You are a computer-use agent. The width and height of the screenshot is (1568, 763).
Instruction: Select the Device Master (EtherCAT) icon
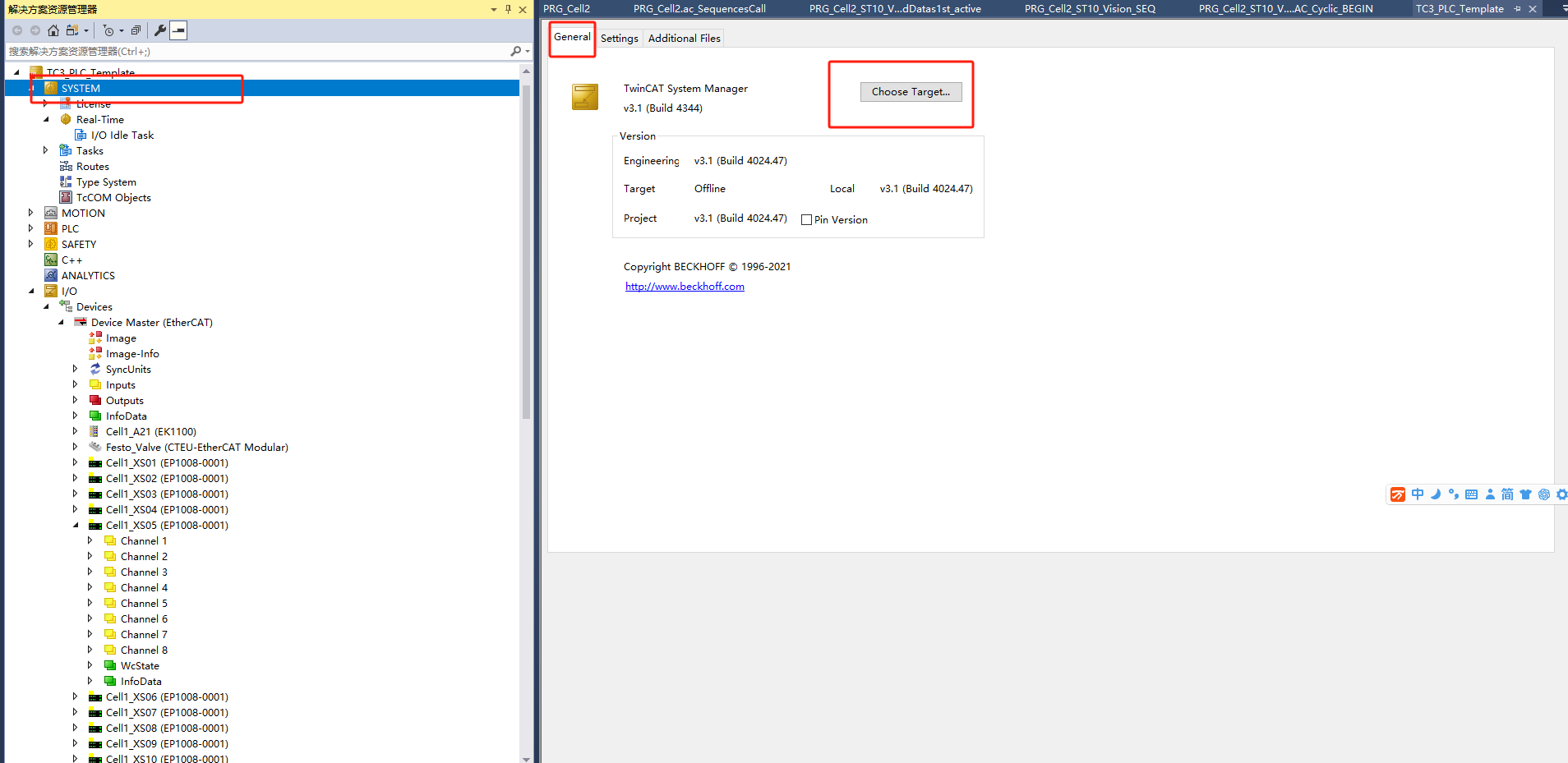(x=81, y=322)
